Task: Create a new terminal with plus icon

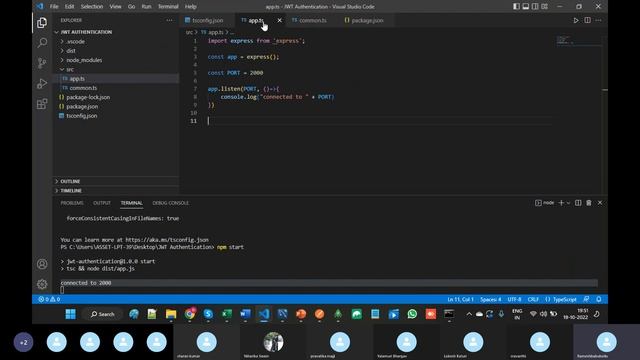Action: point(561,203)
